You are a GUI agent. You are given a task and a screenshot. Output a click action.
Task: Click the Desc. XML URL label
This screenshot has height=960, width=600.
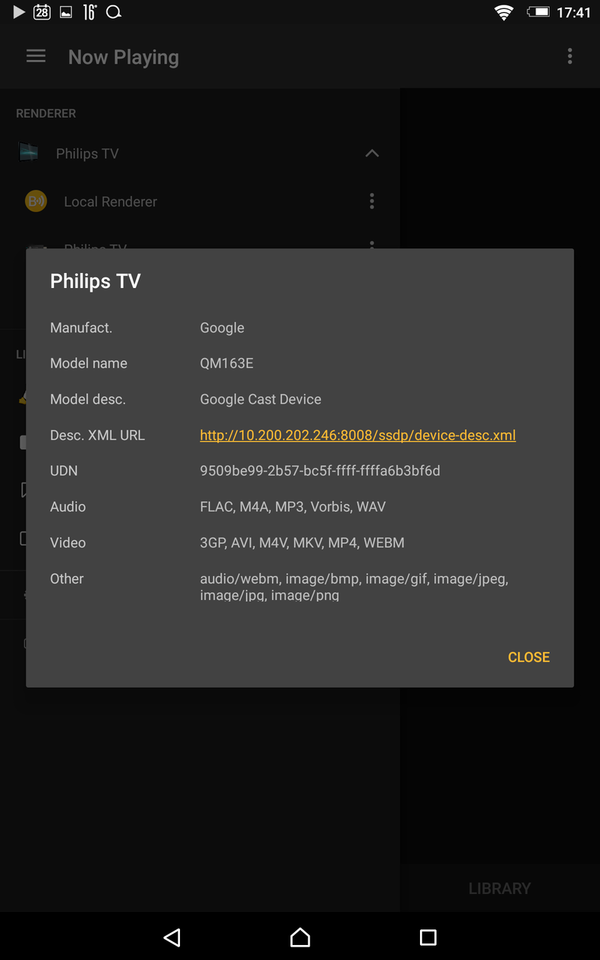click(97, 435)
